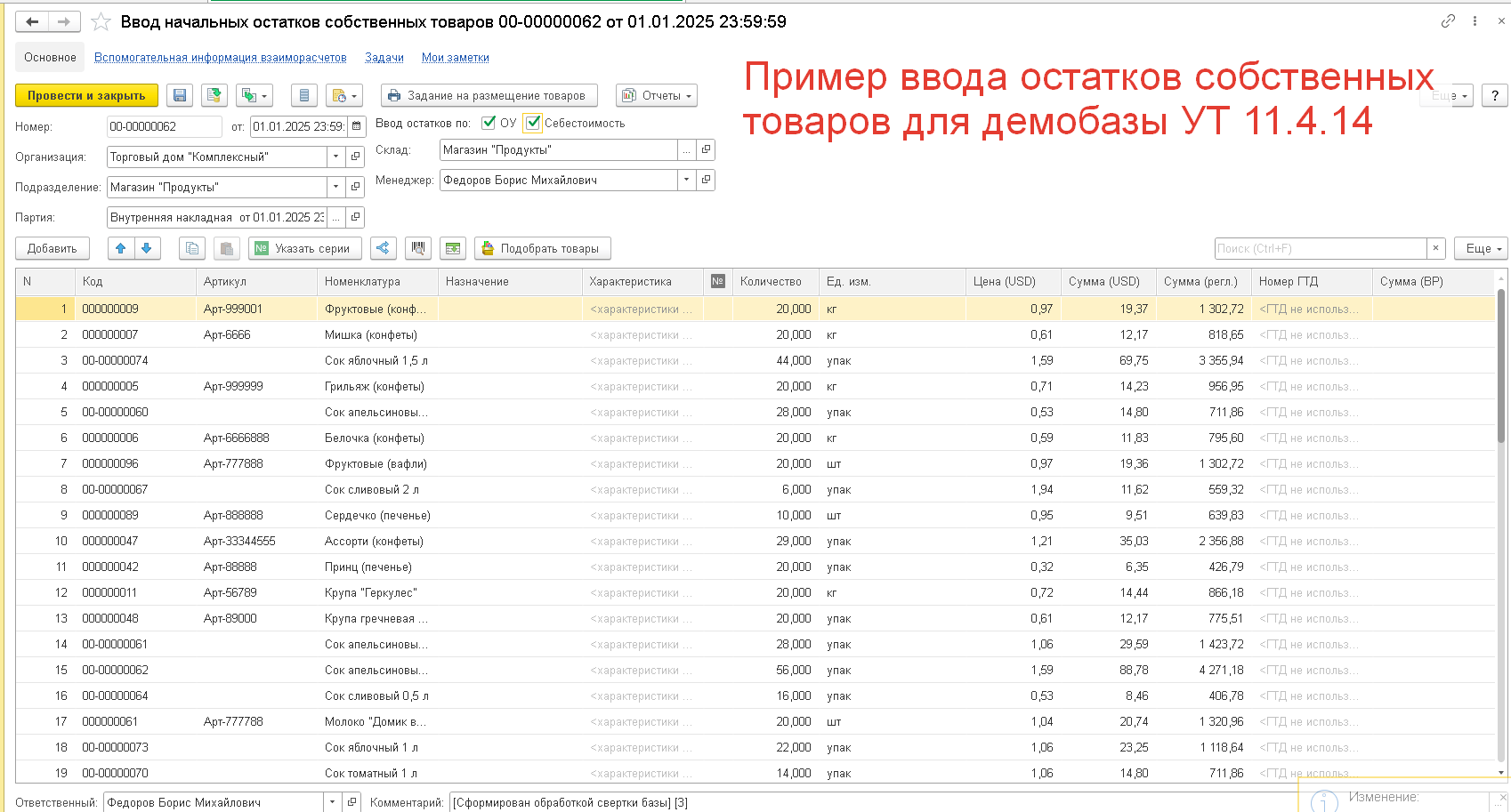Click the copy rows icon
Image resolution: width=1511 pixels, height=812 pixels.
pos(191,249)
